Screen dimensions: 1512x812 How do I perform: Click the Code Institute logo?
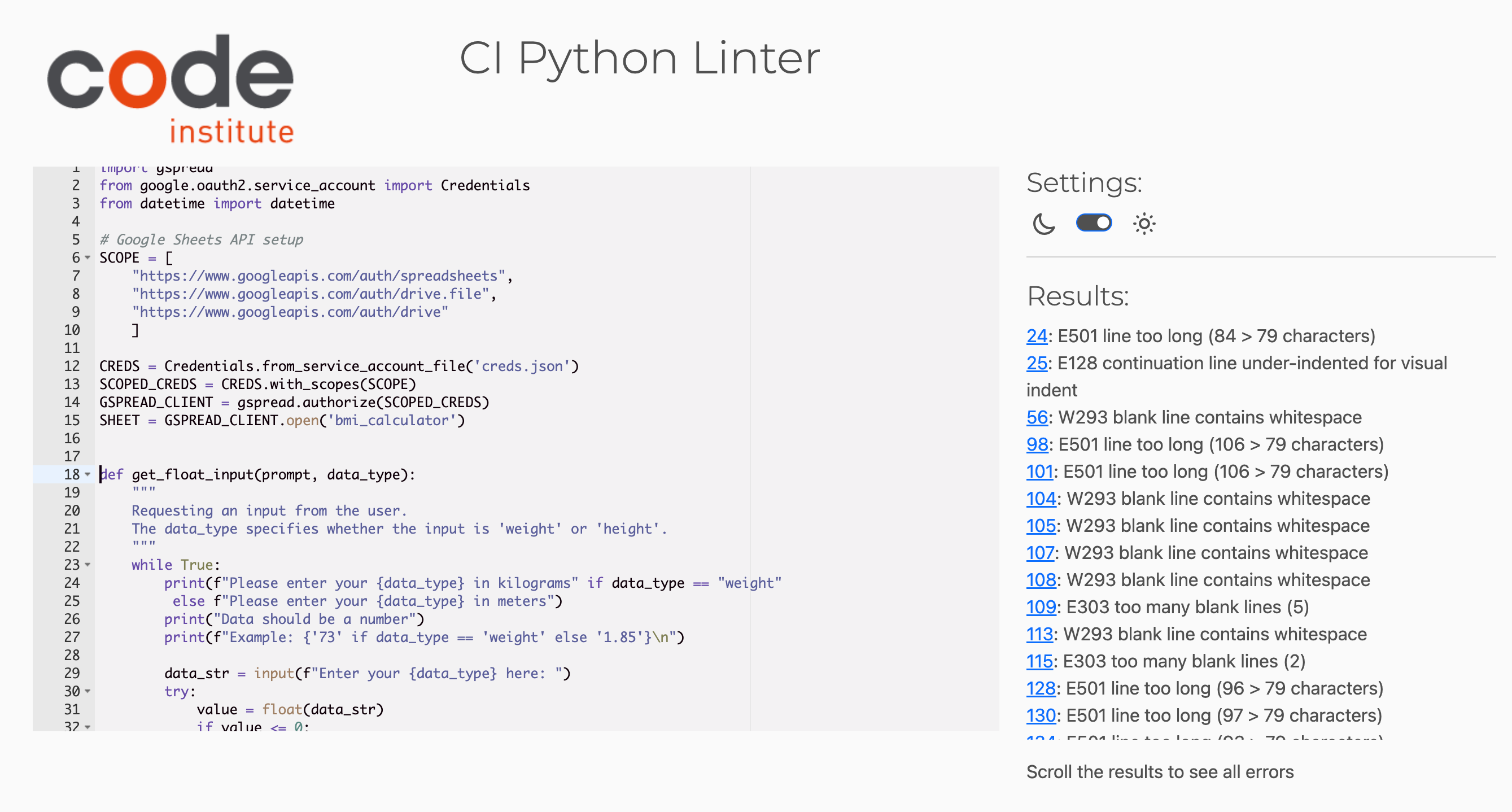click(x=170, y=88)
